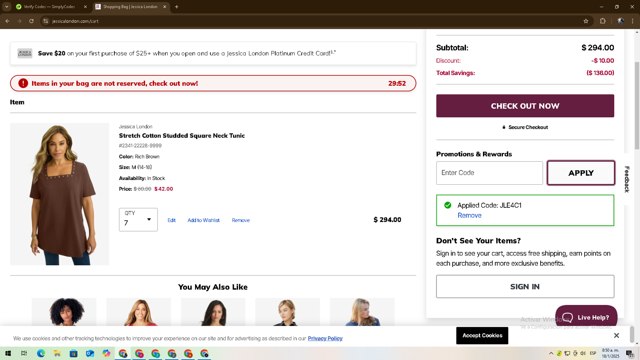Screen dimensions: 640x360
Task: Click the browser forward arrow
Action: coord(19,21)
